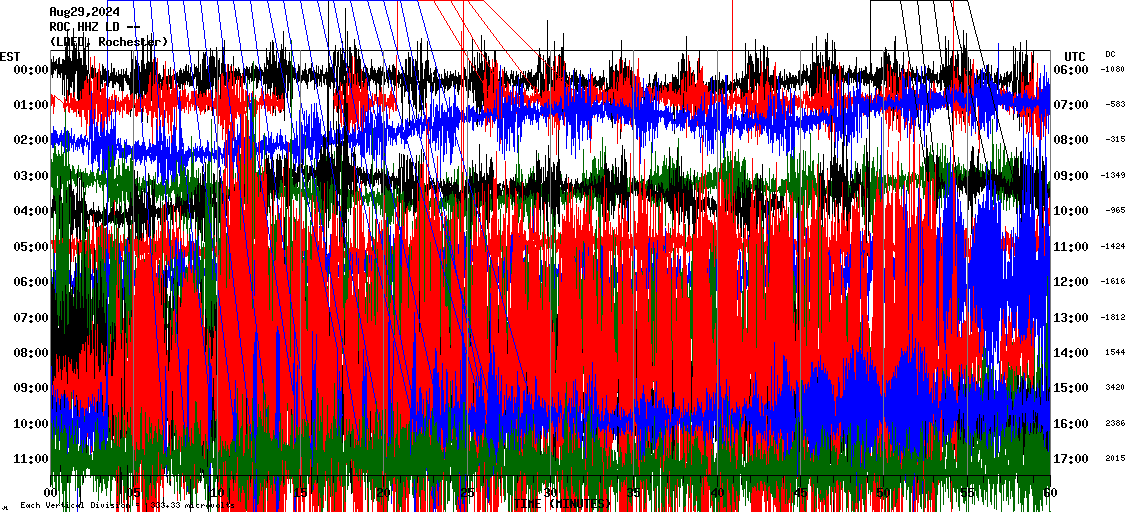Click the Aug29,2024 date label
The width and height of the screenshot is (1130, 519).
(84, 12)
